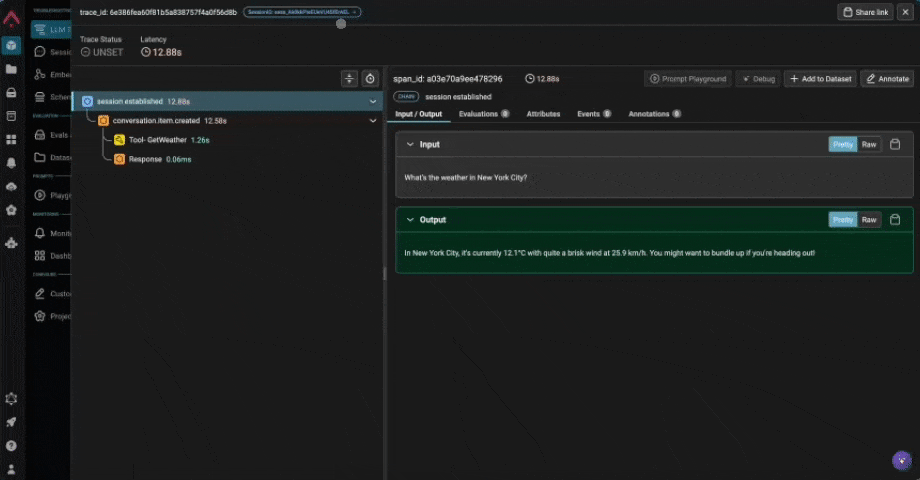Open the folder icon in the left rail
The width and height of the screenshot is (920, 480).
11,69
